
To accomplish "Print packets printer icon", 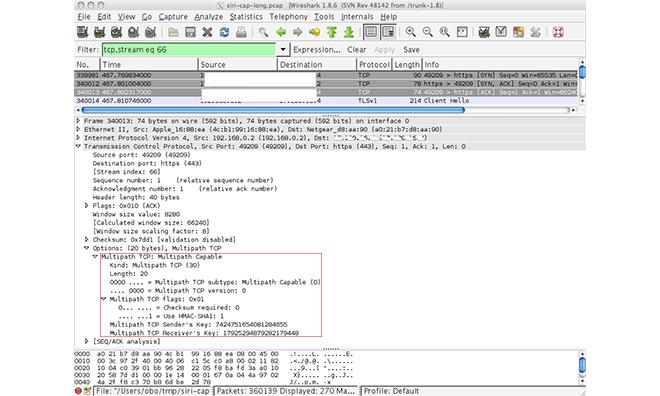I will click(241, 32).
